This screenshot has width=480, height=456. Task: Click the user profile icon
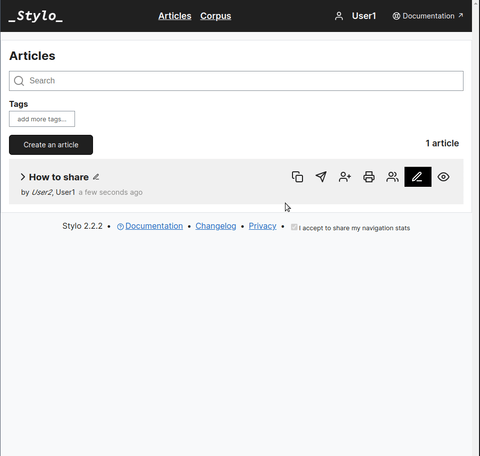pos(339,16)
